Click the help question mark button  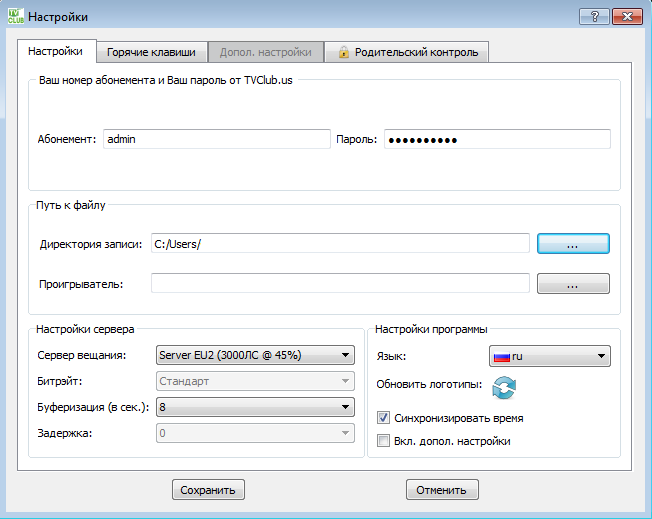[x=594, y=17]
